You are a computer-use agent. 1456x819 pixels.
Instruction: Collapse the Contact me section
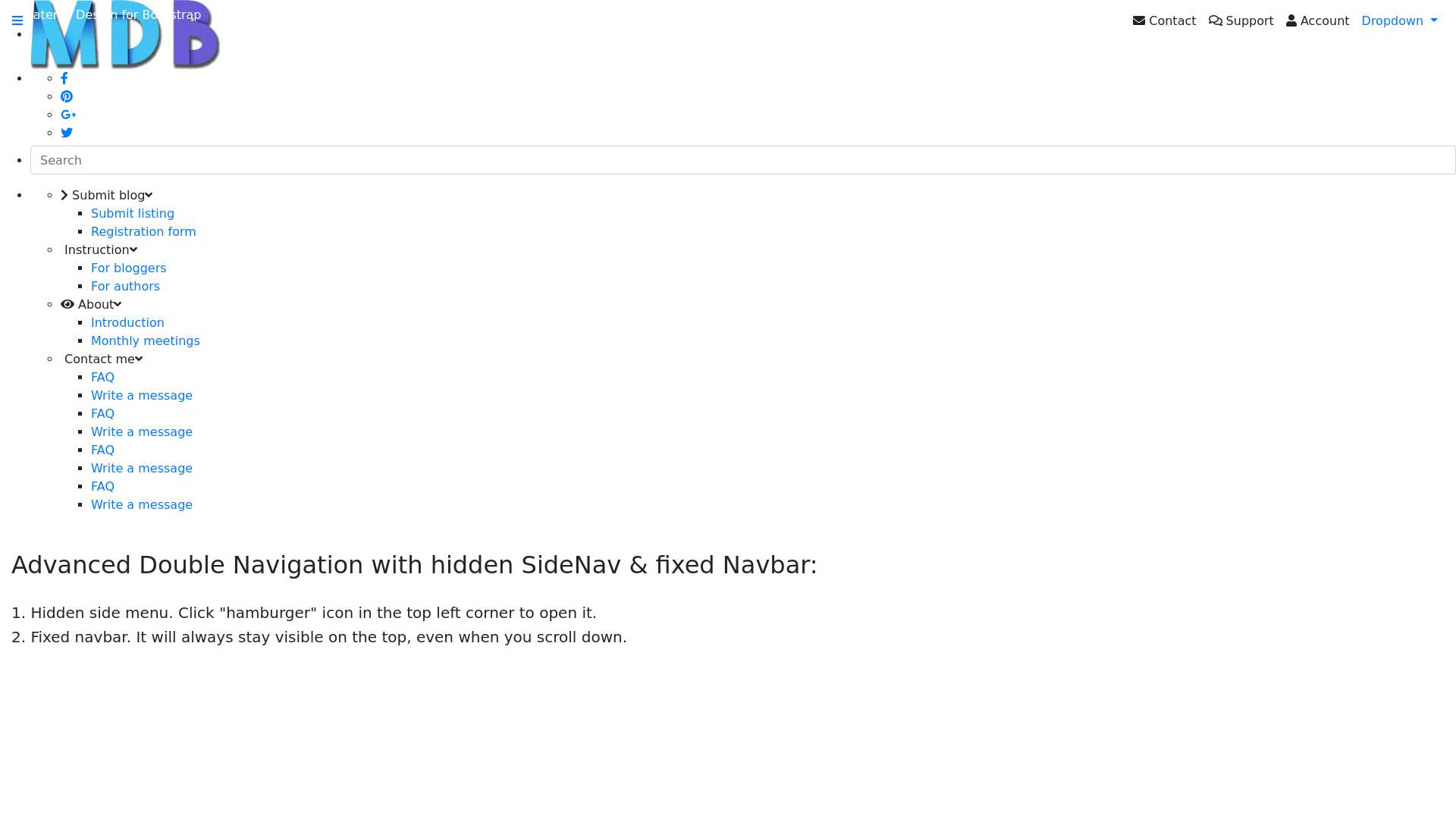102,359
